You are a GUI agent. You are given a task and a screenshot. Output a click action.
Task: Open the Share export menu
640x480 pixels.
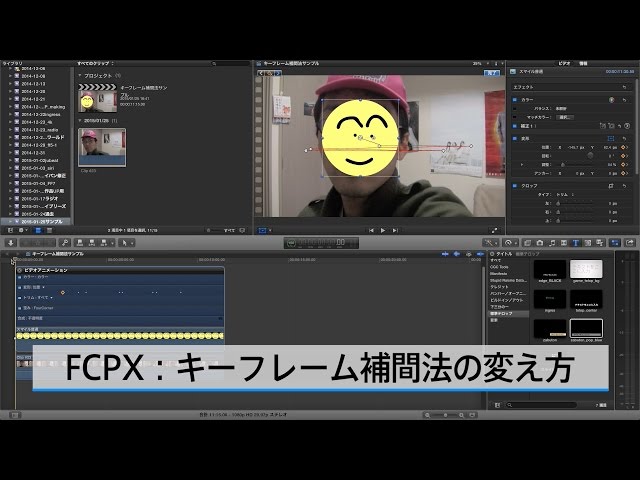630,243
